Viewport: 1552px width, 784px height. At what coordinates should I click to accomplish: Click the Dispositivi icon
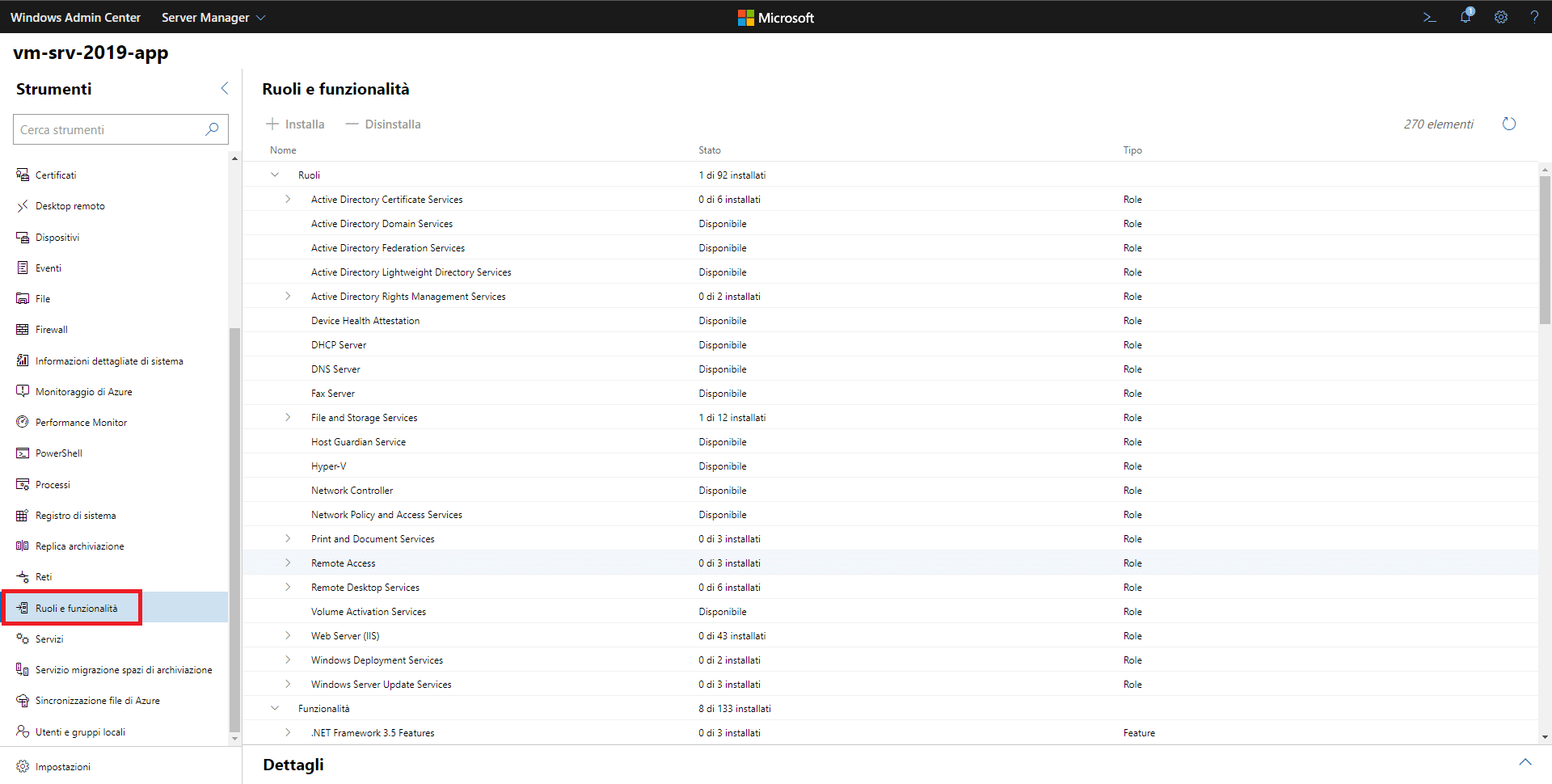[x=23, y=237]
